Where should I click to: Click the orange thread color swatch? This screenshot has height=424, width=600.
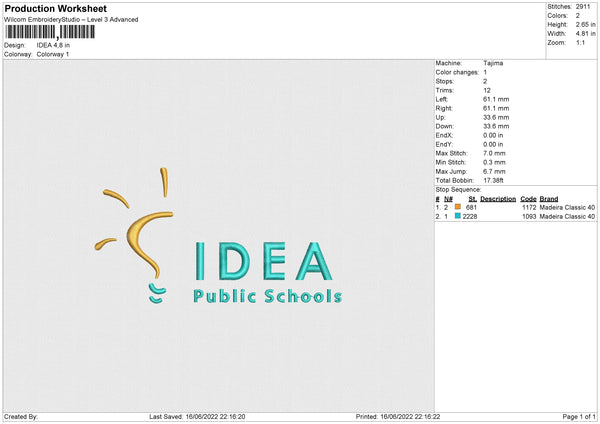[457, 207]
